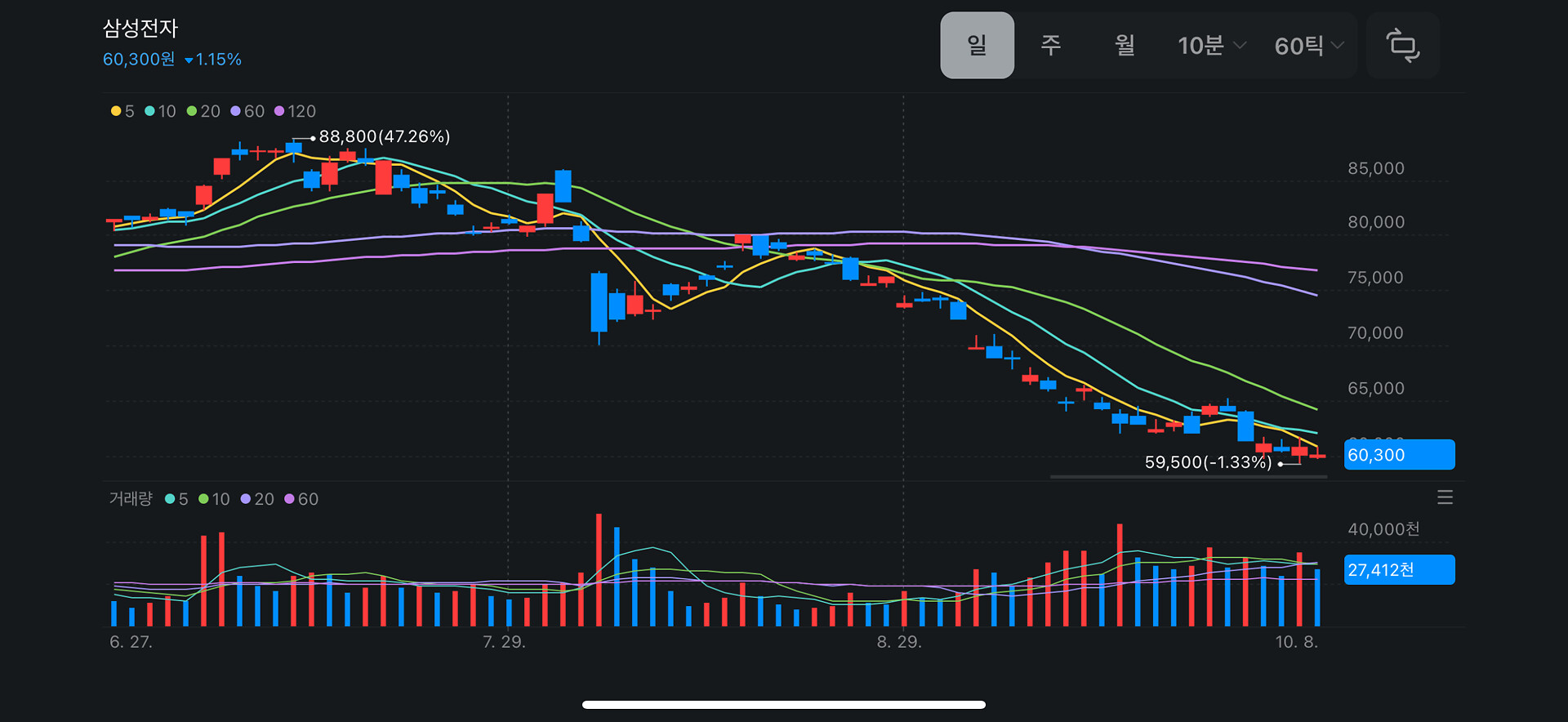Screen dimensions: 1568x722
Task: Tap the chart horizontal scroll indicator
Action: point(1188,476)
